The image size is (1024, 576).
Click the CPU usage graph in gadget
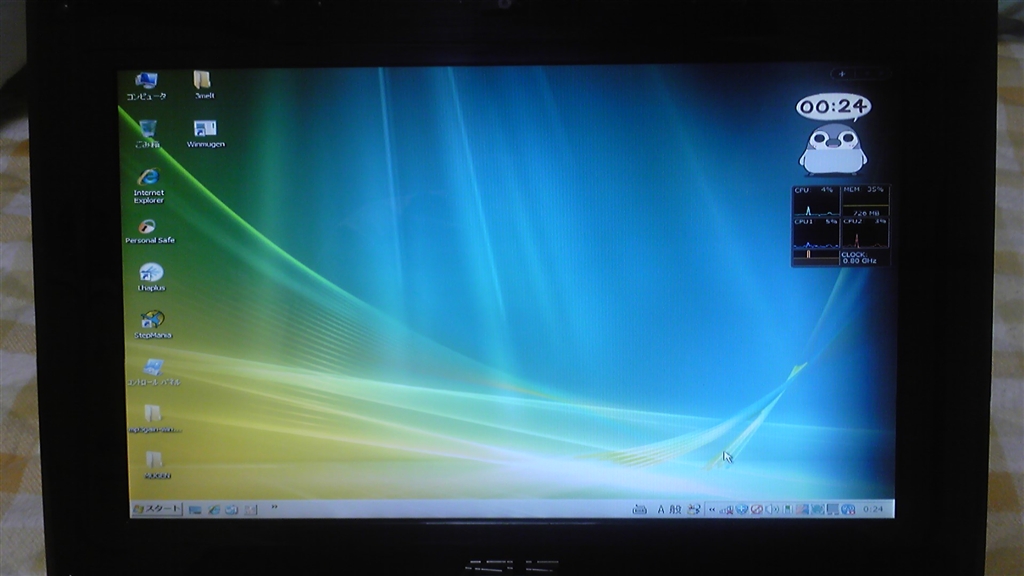click(x=816, y=200)
